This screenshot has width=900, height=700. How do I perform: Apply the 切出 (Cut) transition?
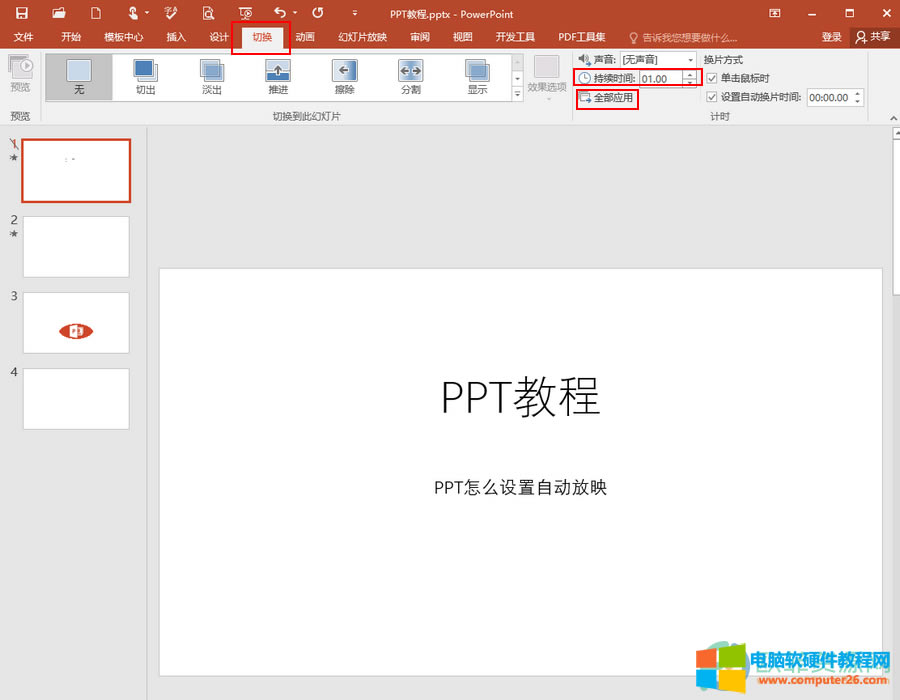pyautogui.click(x=144, y=75)
